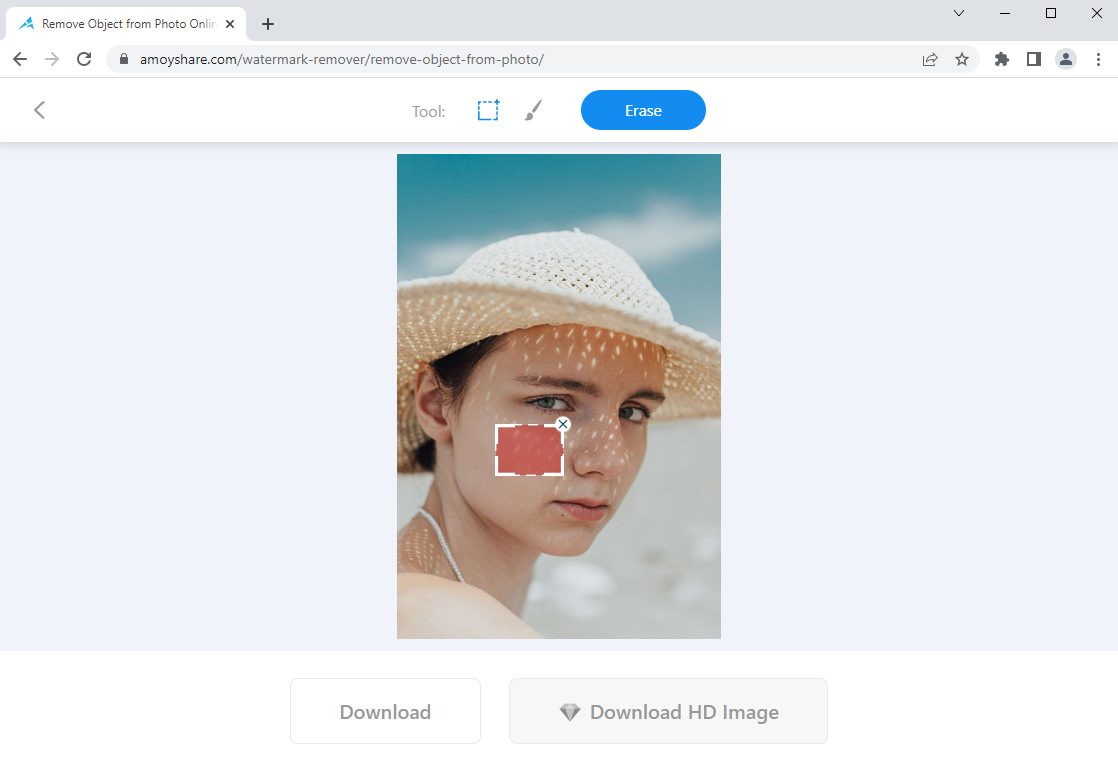Expand the tab search dropdown arrow

point(959,14)
